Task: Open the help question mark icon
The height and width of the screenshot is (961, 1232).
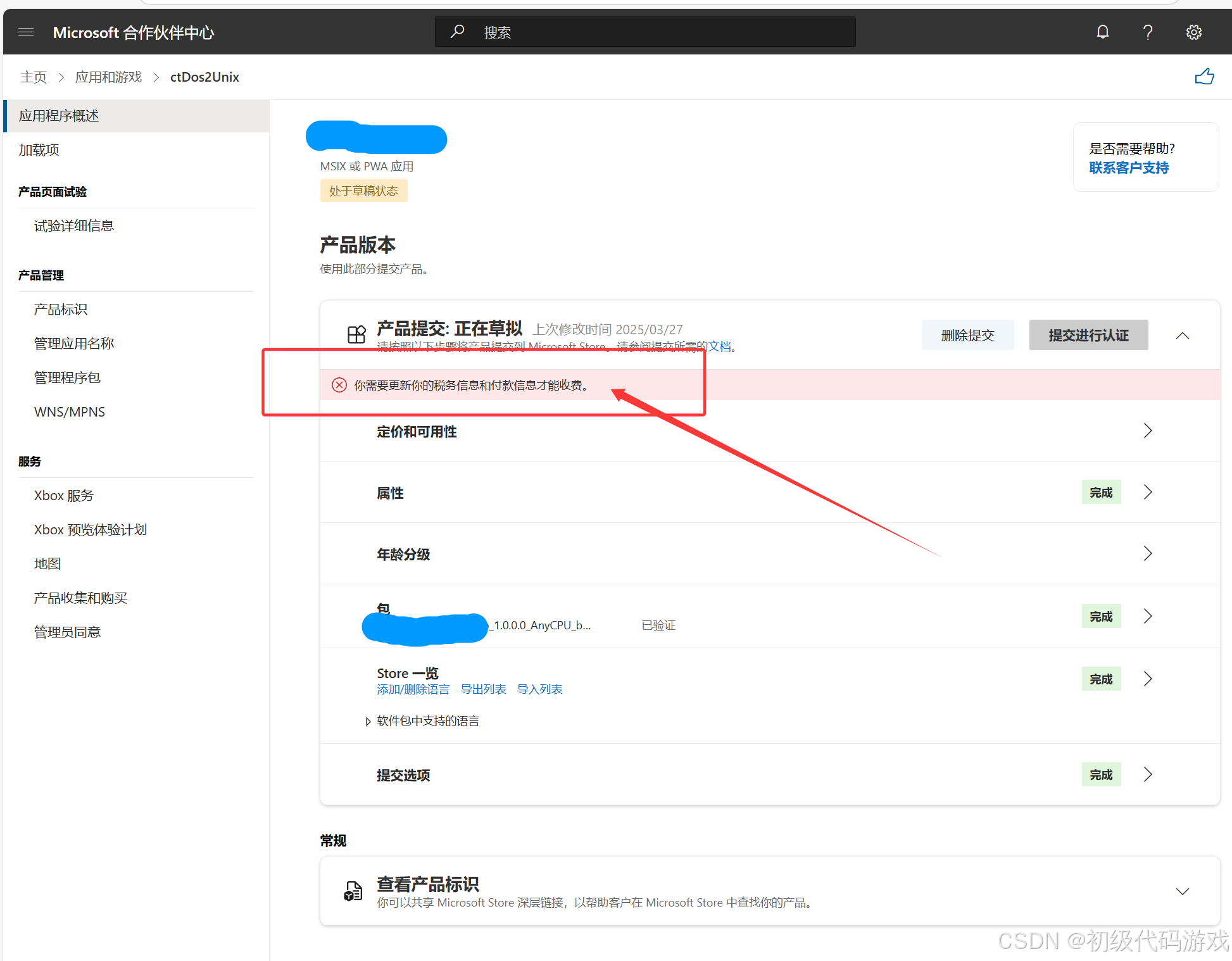Action: (x=1147, y=32)
